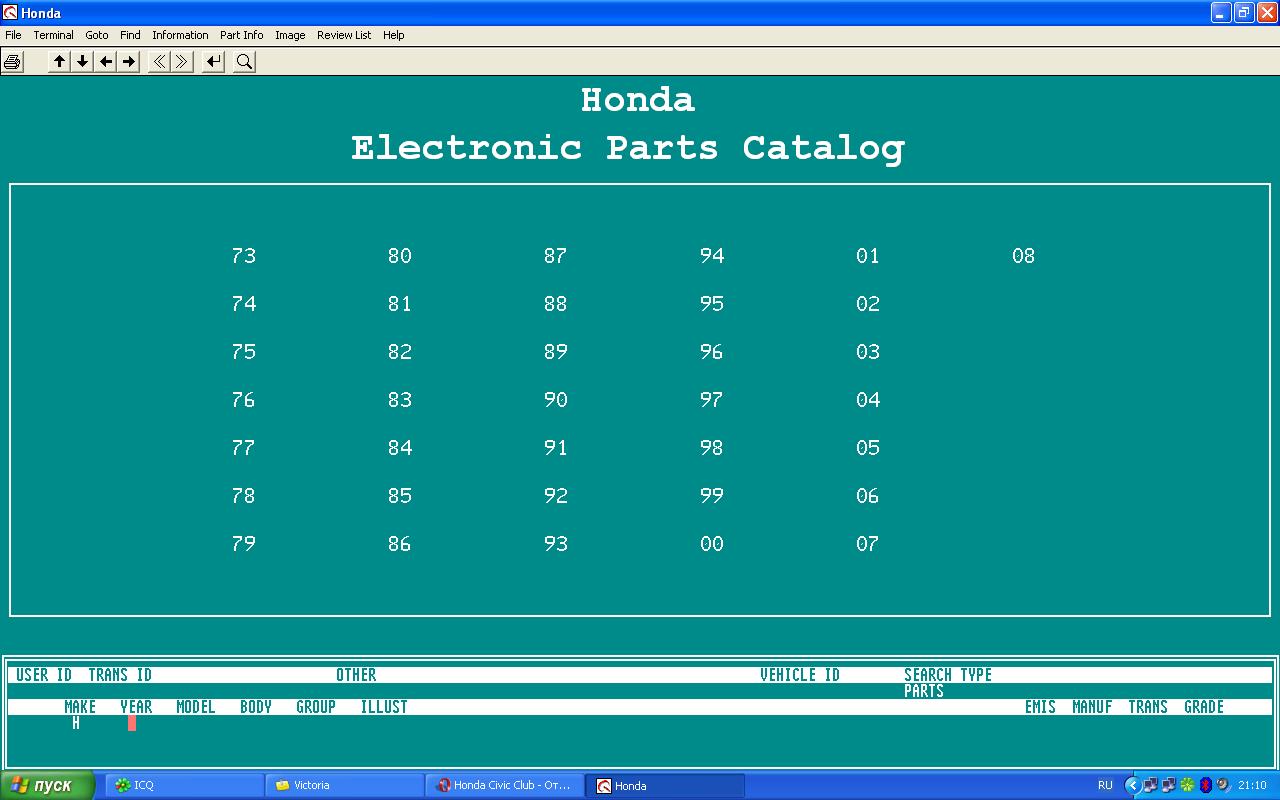Click the RU language indicator in tray
This screenshot has height=800, width=1280.
[x=1105, y=786]
